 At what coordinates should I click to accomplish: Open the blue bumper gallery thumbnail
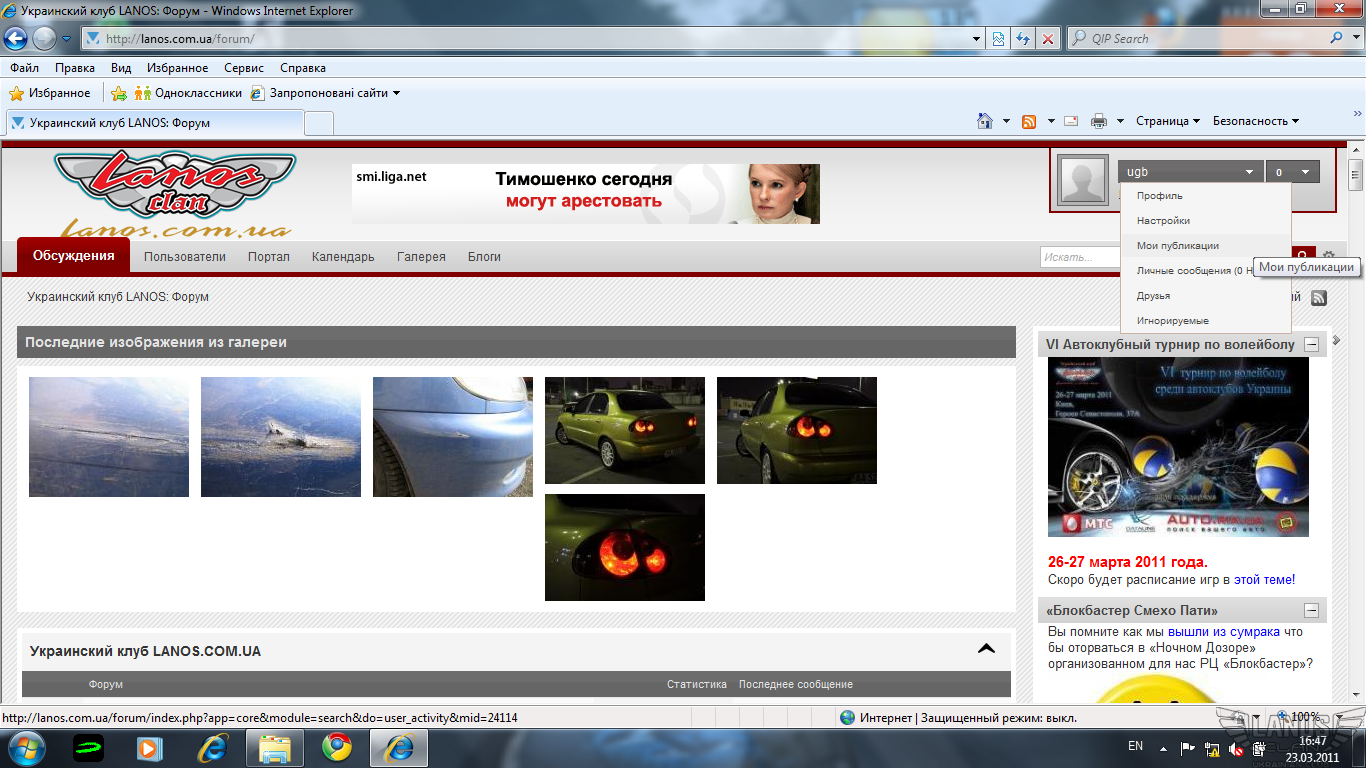coord(453,437)
